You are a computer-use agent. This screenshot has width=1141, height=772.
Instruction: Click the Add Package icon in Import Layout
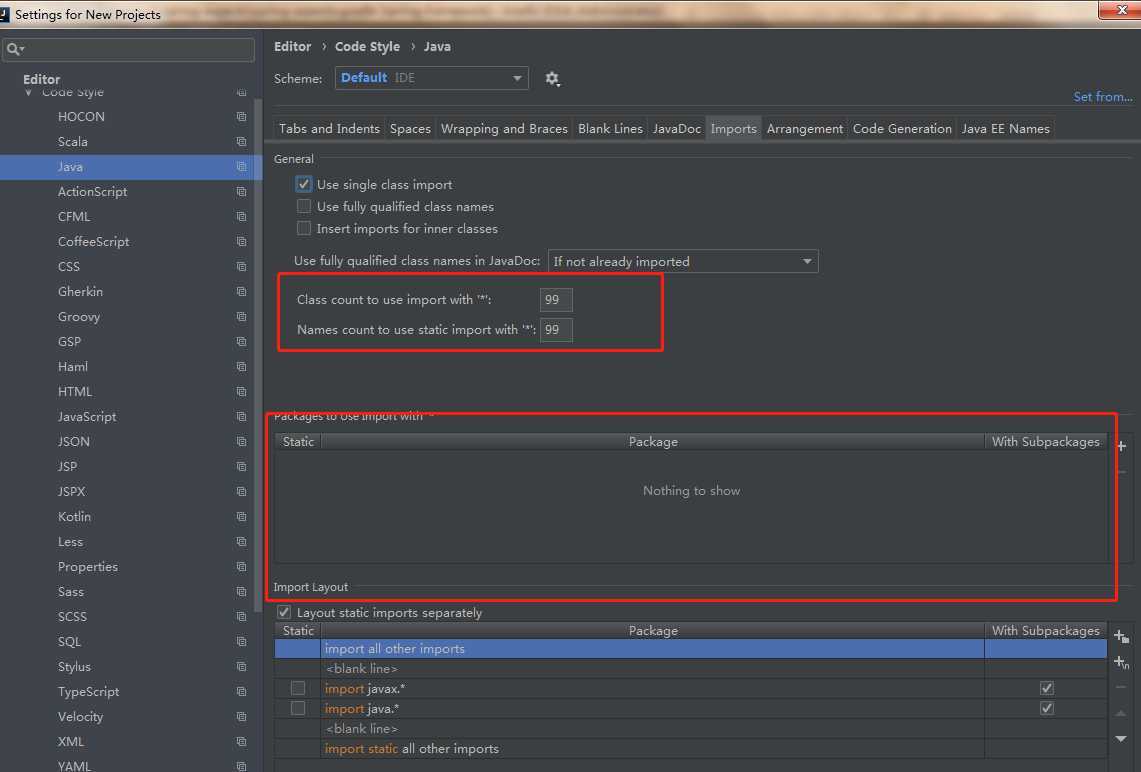(x=1121, y=637)
